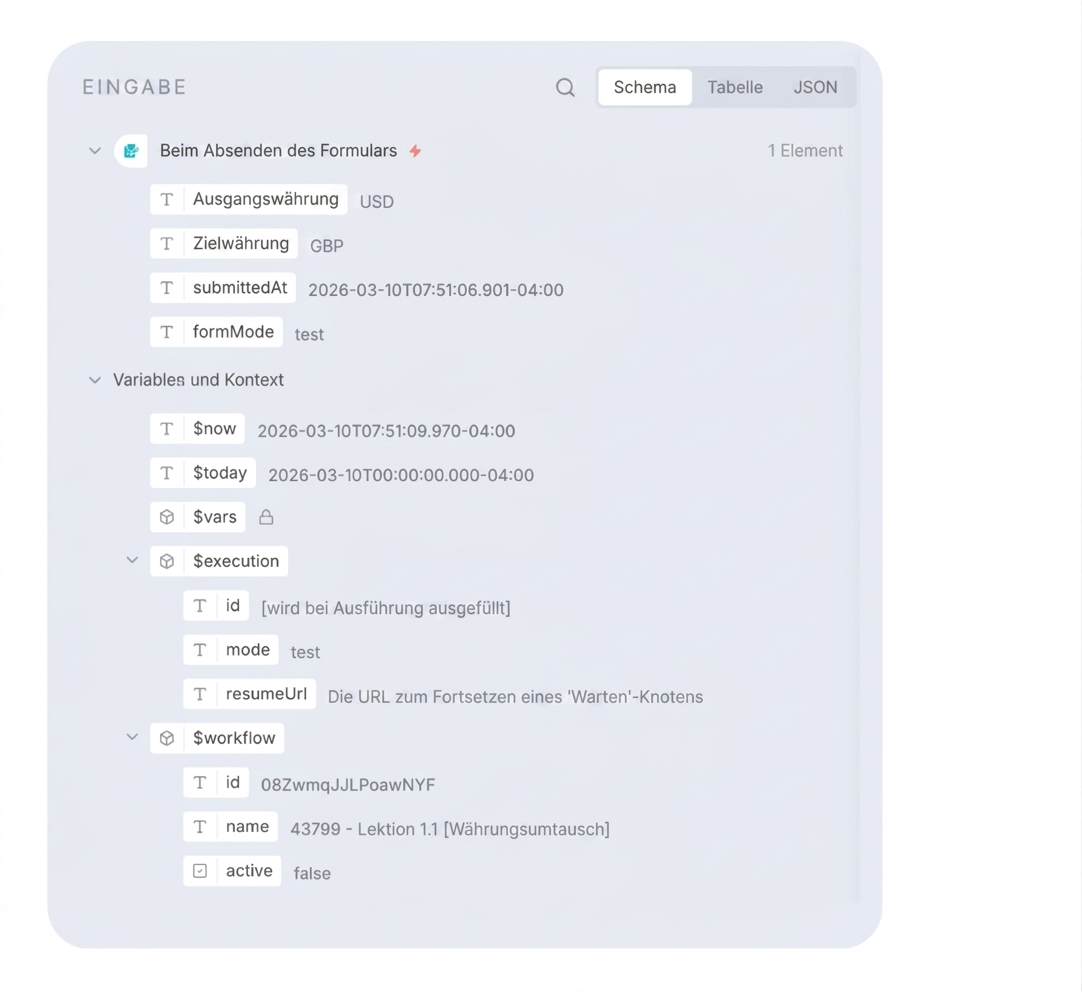Select the resumeUrl field under $execution
This screenshot has height=992, width=1082.
[x=249, y=694]
